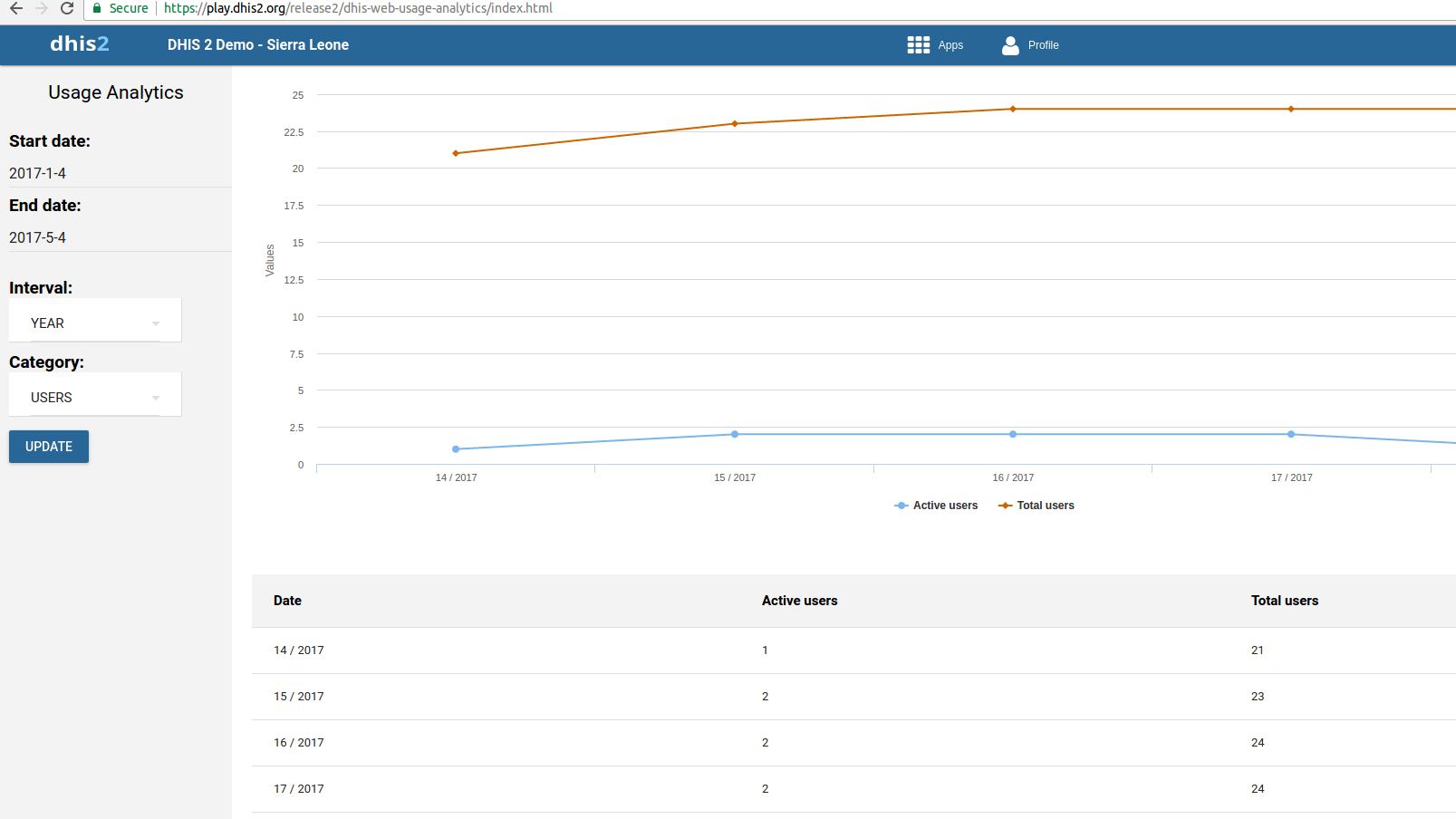Toggle Active users series in chart legend

pyautogui.click(x=936, y=506)
